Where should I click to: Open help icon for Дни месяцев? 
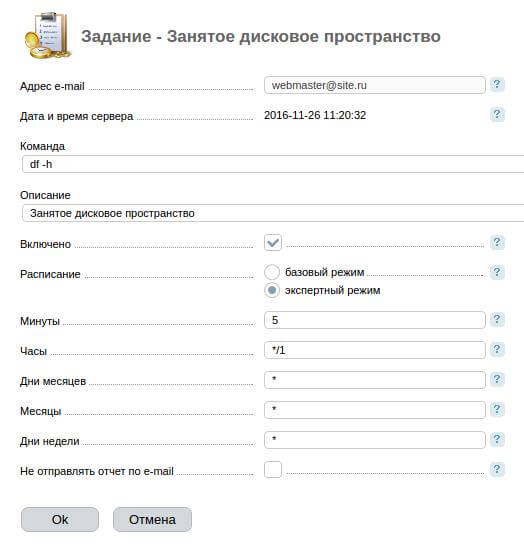tap(497, 380)
